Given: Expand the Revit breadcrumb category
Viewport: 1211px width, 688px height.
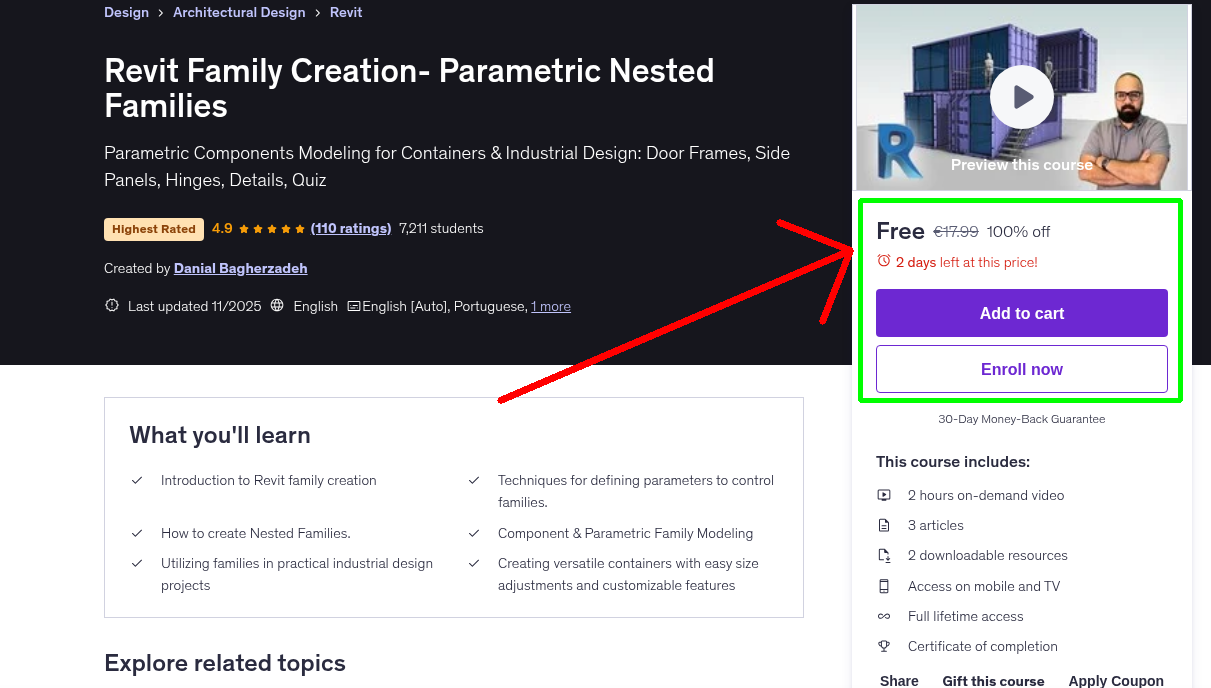Looking at the screenshot, I should (346, 12).
